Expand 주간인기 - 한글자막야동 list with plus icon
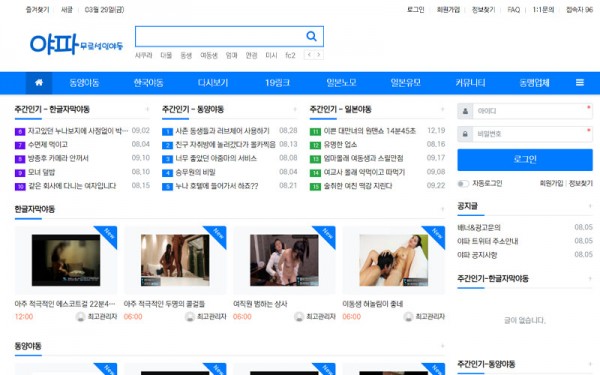Image resolution: width=600 pixels, height=375 pixels. pyautogui.click(x=147, y=109)
